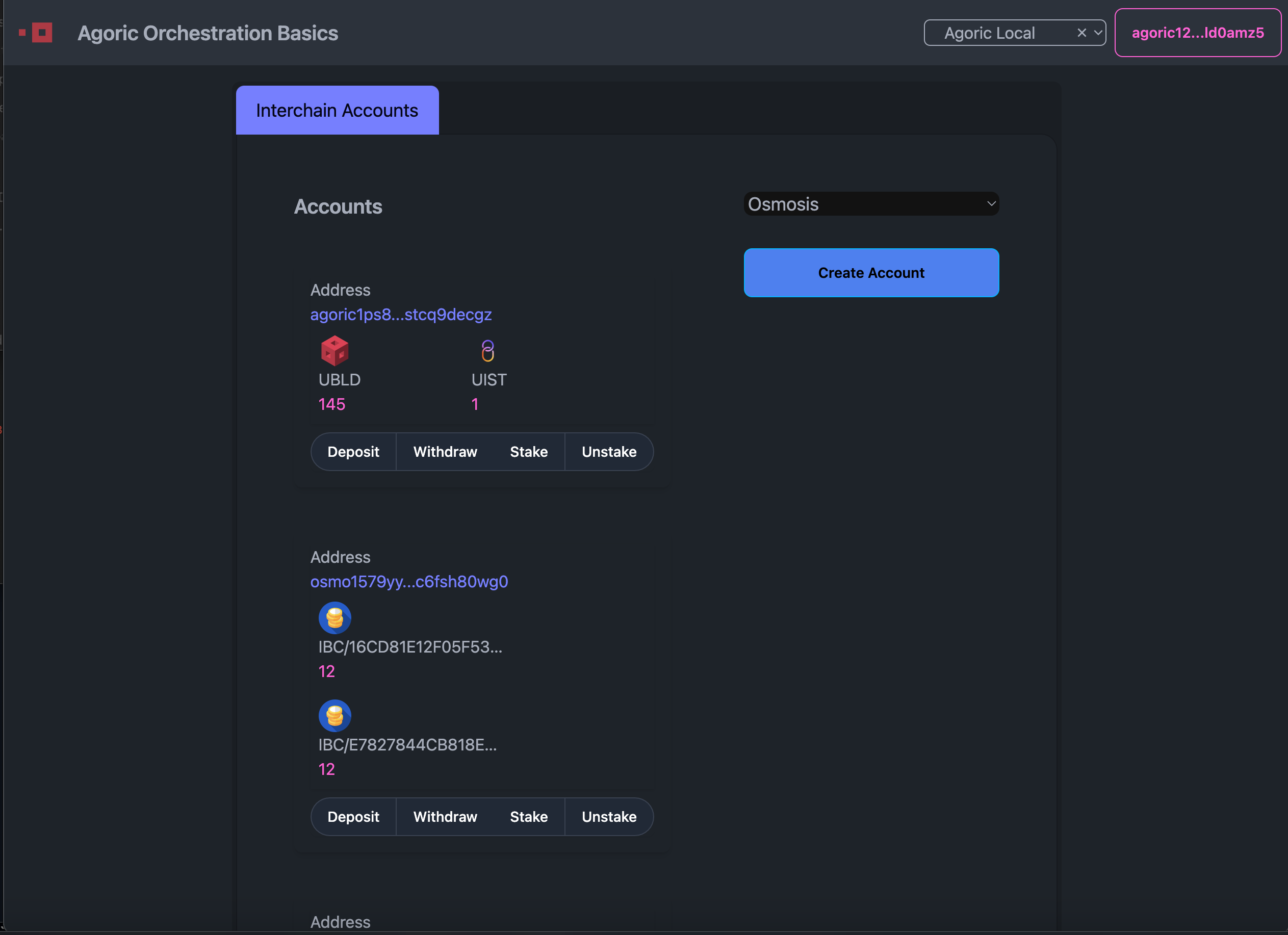Click the Agoric red square logo
1288x935 pixels.
(x=41, y=33)
